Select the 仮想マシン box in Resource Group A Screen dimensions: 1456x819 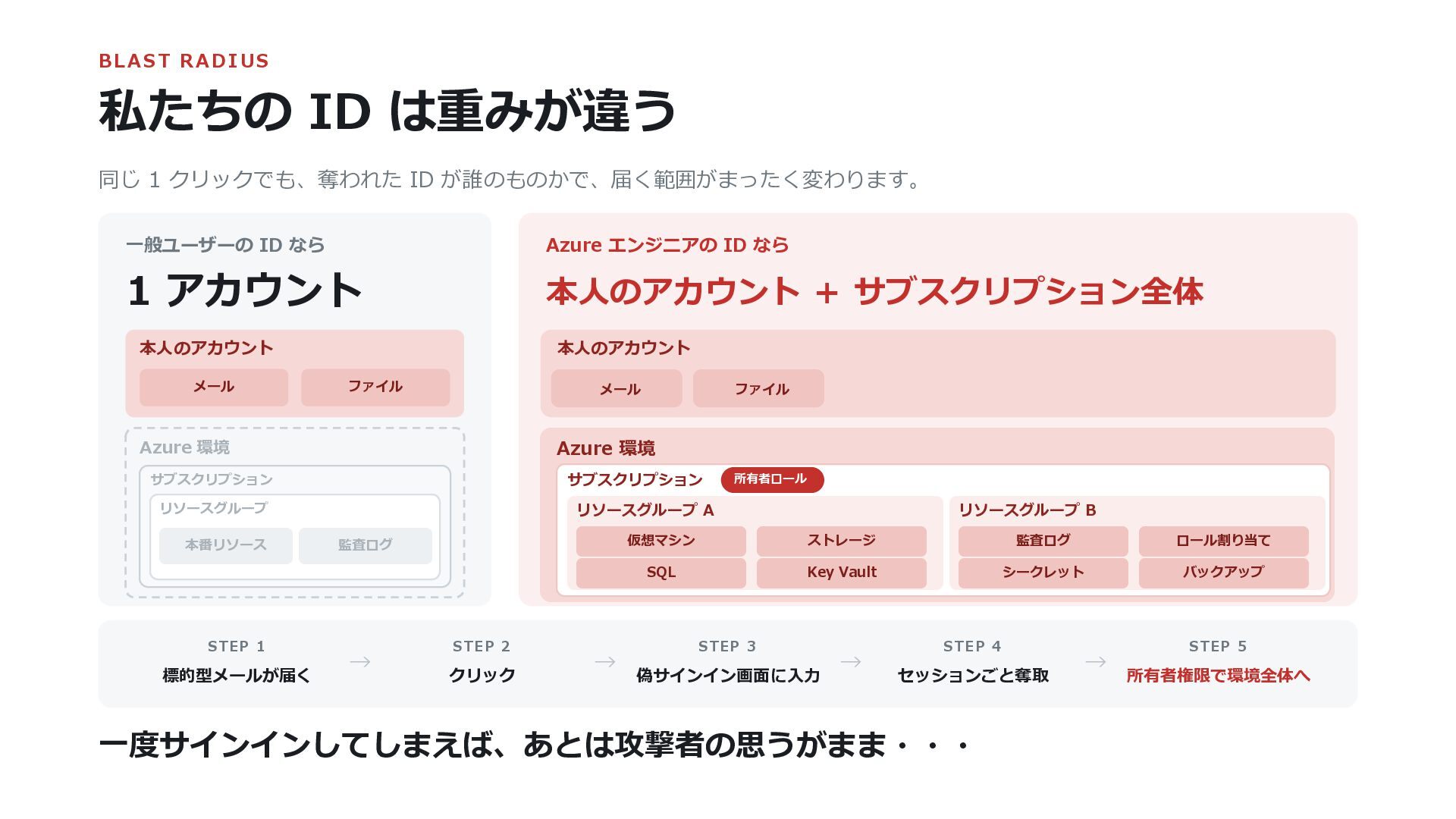click(661, 541)
